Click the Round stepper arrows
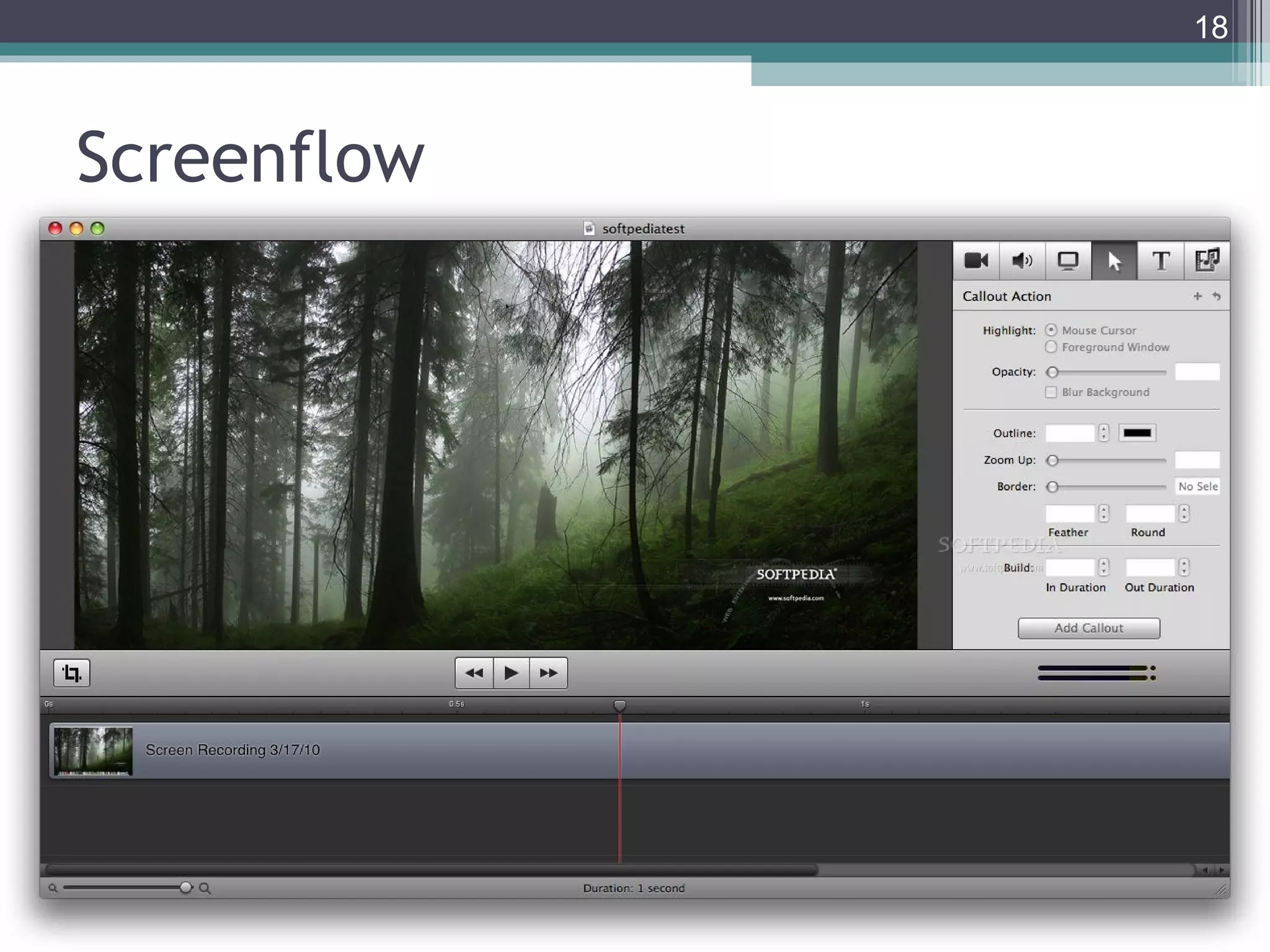This screenshot has height=952, width=1270. (1184, 513)
